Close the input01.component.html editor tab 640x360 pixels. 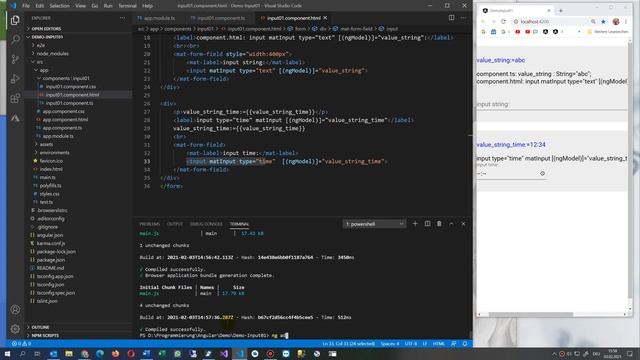[x=325, y=18]
